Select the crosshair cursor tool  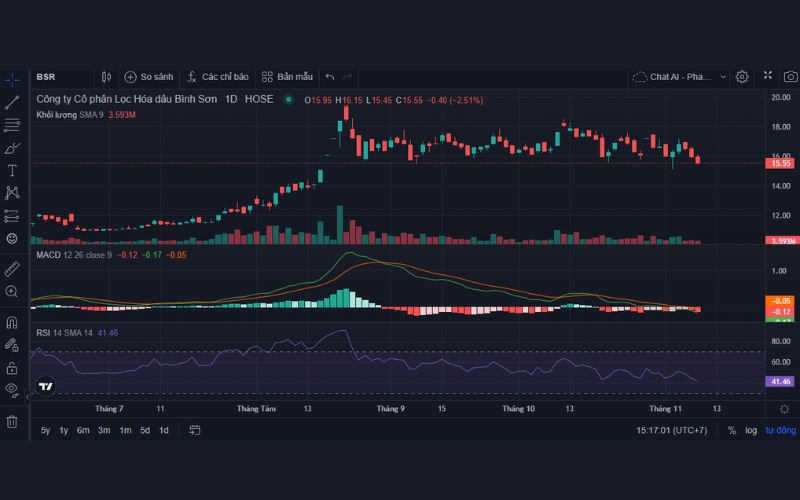click(x=12, y=78)
